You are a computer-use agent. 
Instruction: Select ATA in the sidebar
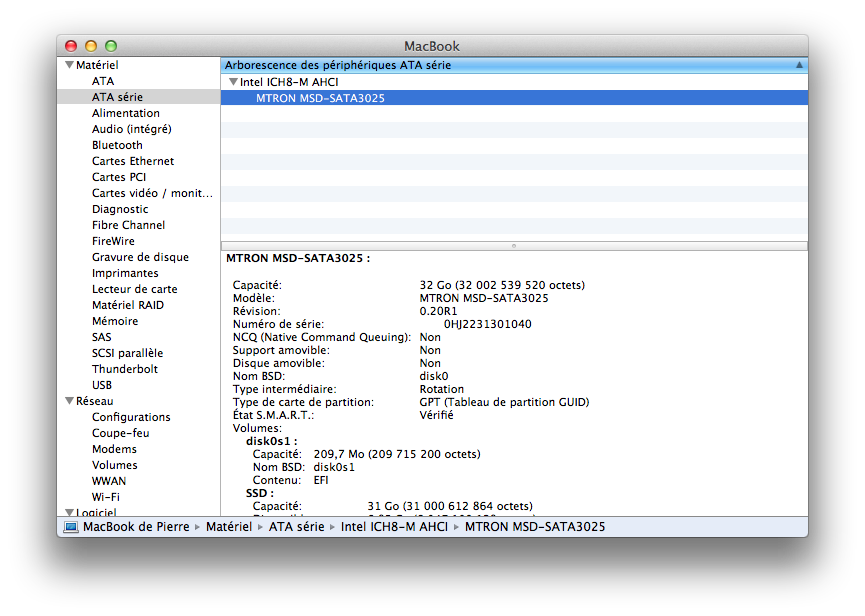[x=103, y=81]
